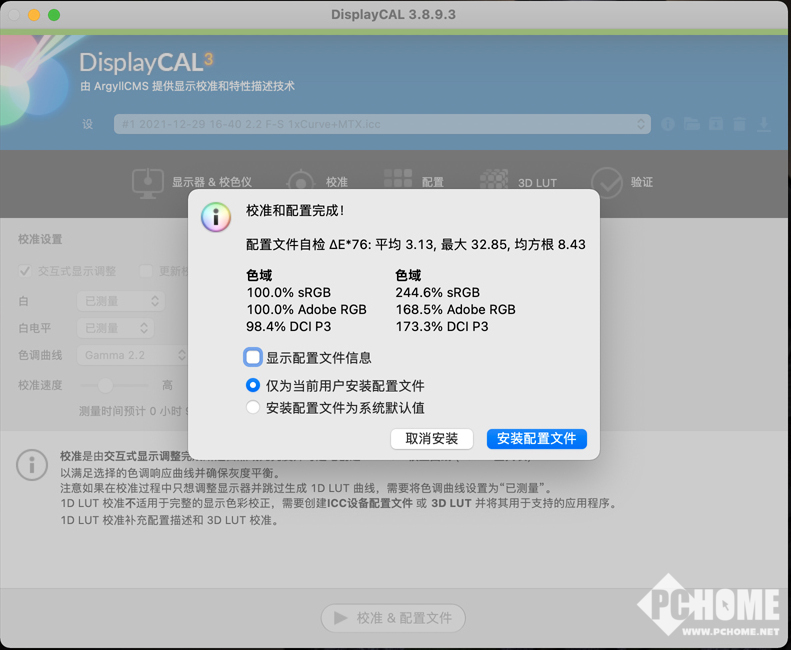The height and width of the screenshot is (650, 791).
Task: Enable 显示配置文件信息 checkbox
Action: pos(253,357)
